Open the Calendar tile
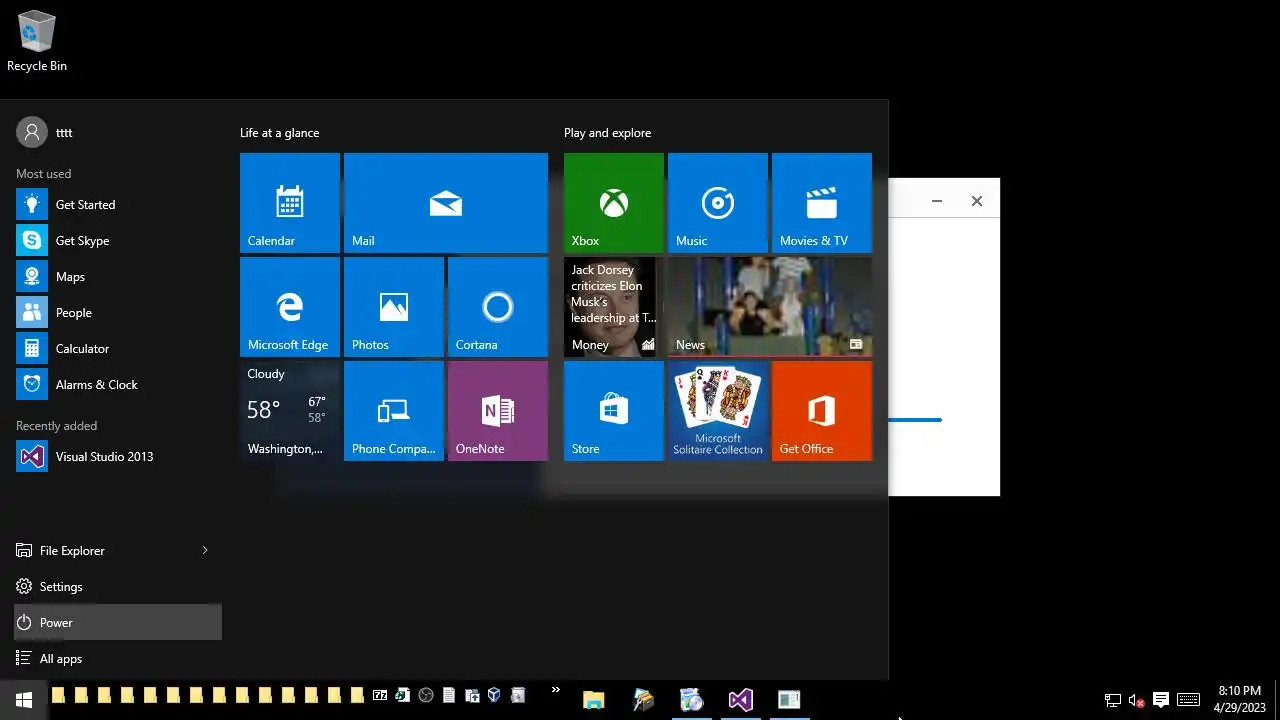 coord(290,203)
